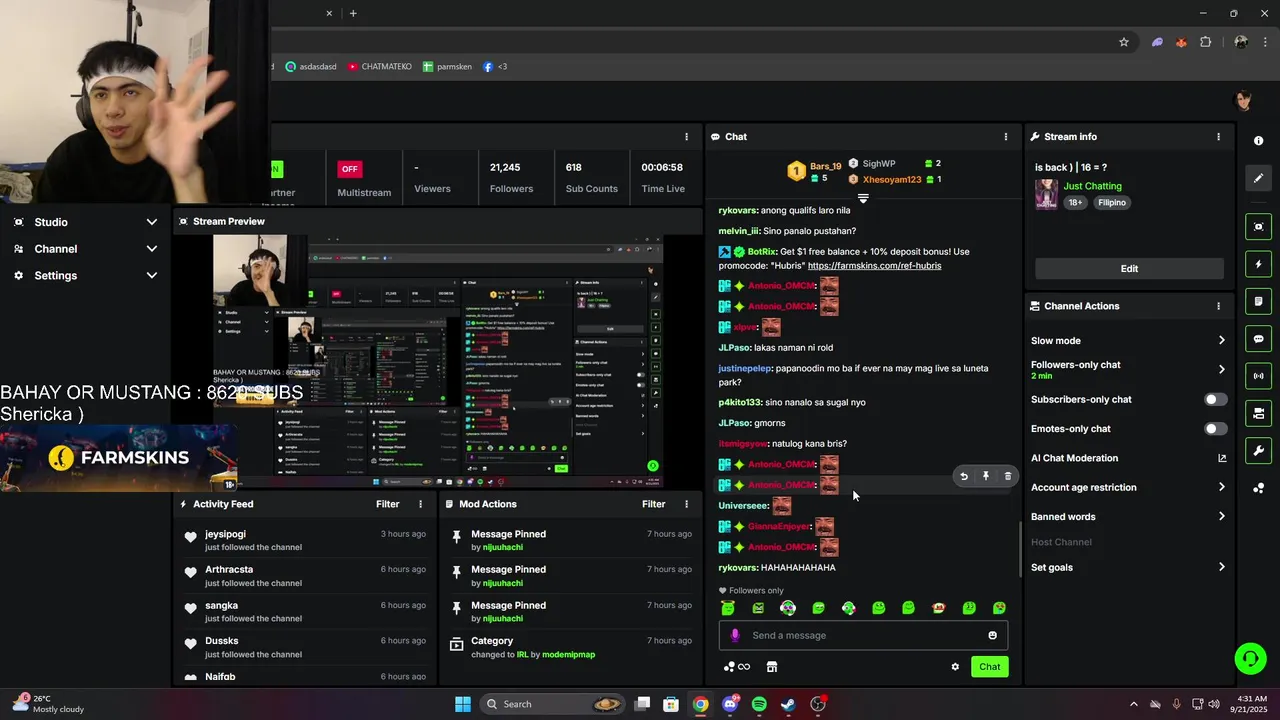Click the channel points infinity icon
The height and width of the screenshot is (720, 1280).
point(737,667)
